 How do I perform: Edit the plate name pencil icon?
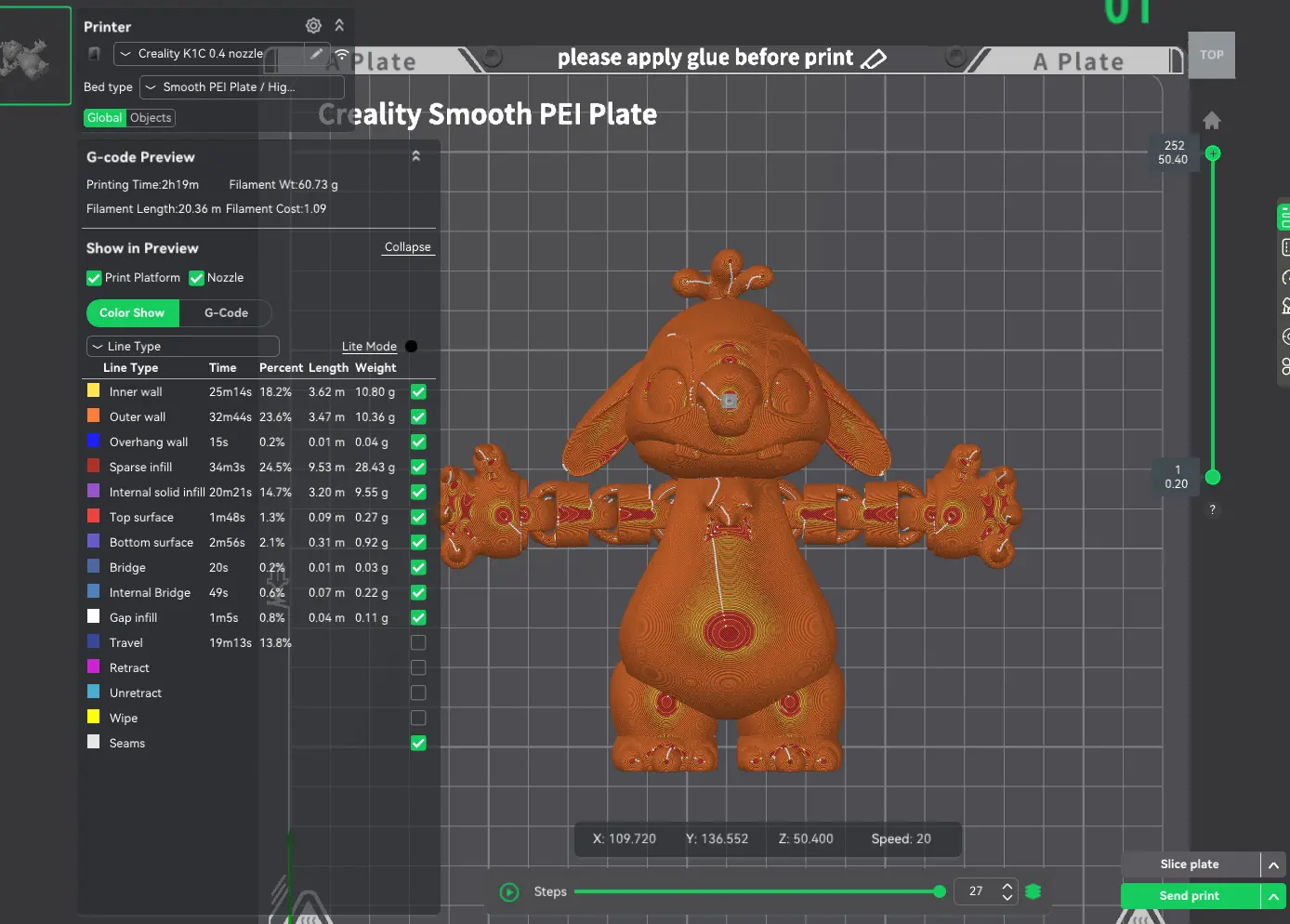click(874, 59)
